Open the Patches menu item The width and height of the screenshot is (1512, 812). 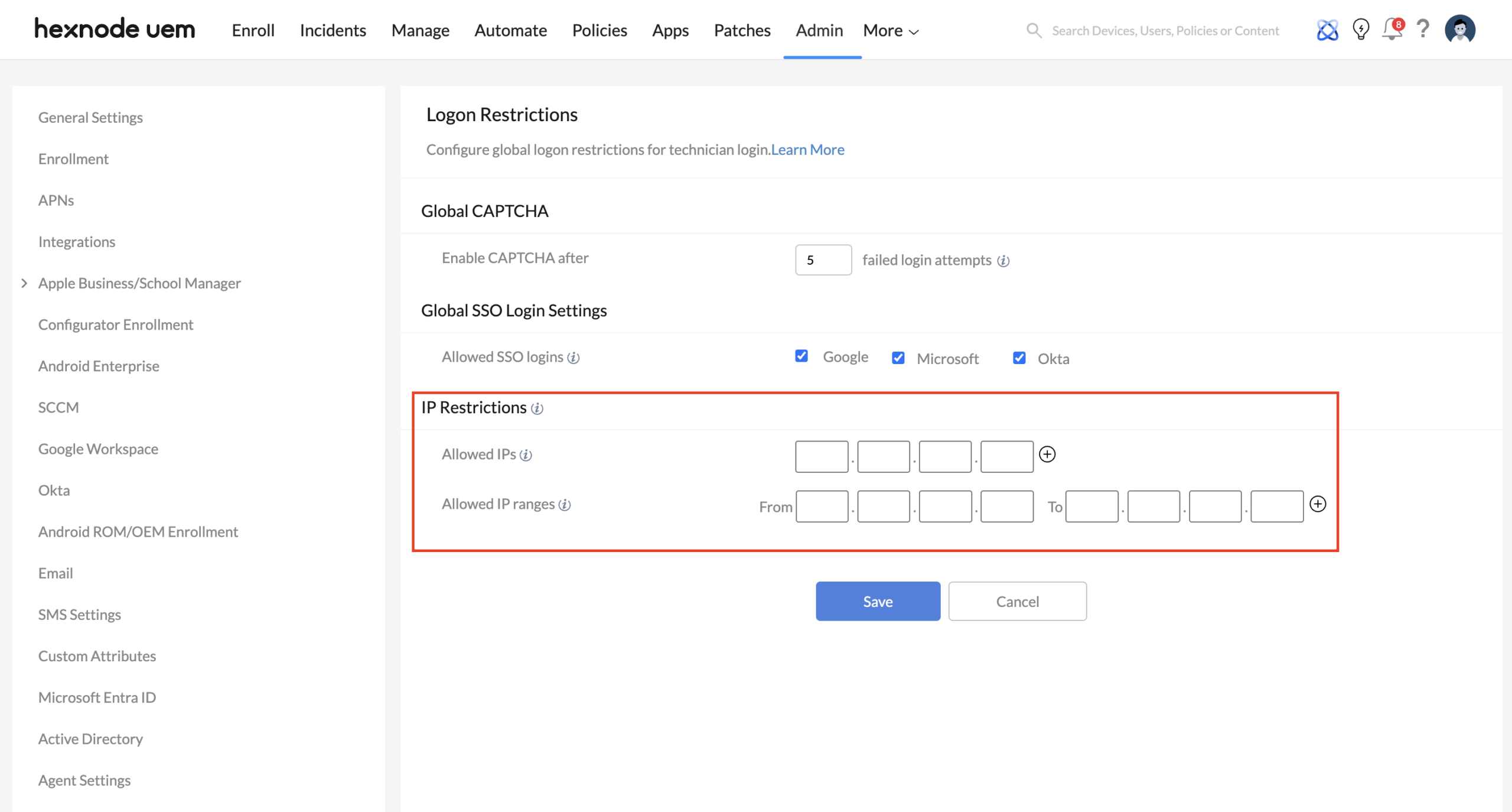pyautogui.click(x=742, y=30)
